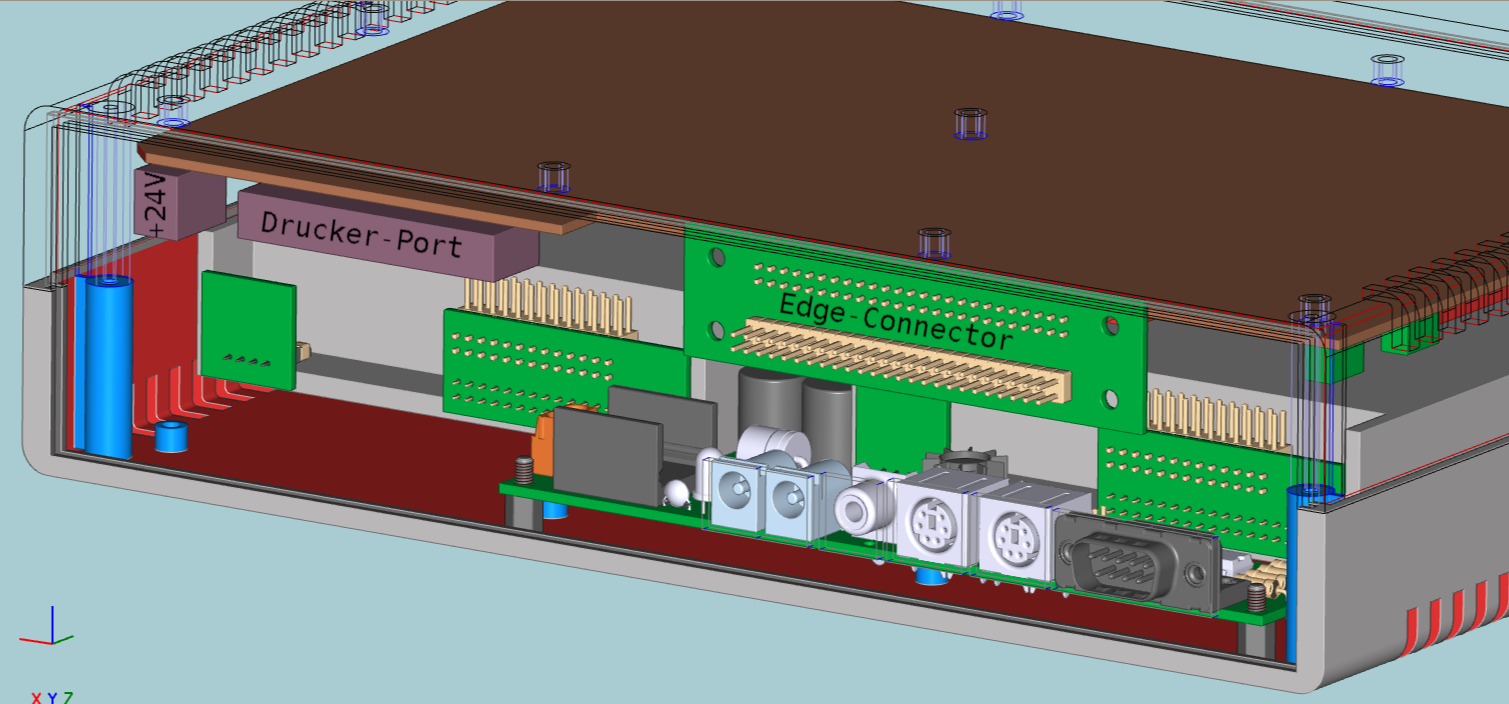Select the screw at left end of front PCB
Screen dimensions: 1509x704
tap(521, 471)
